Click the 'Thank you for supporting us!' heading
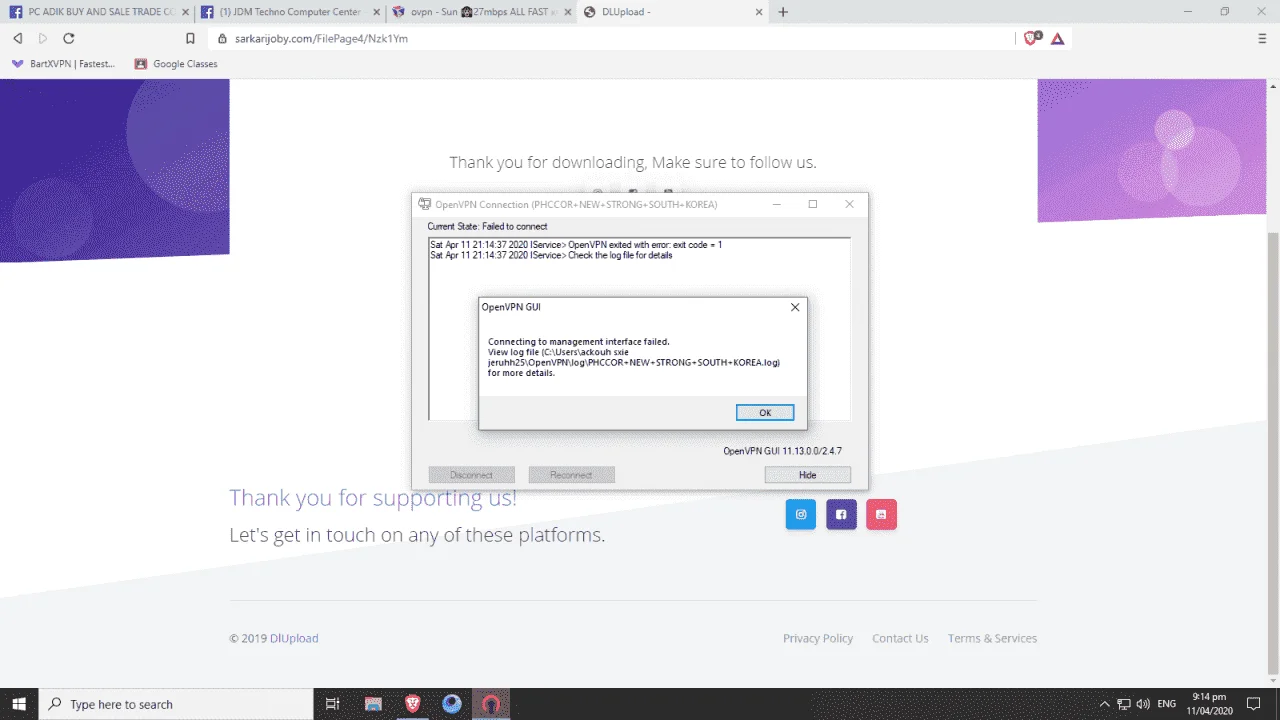Viewport: 1280px width, 720px height. click(373, 498)
